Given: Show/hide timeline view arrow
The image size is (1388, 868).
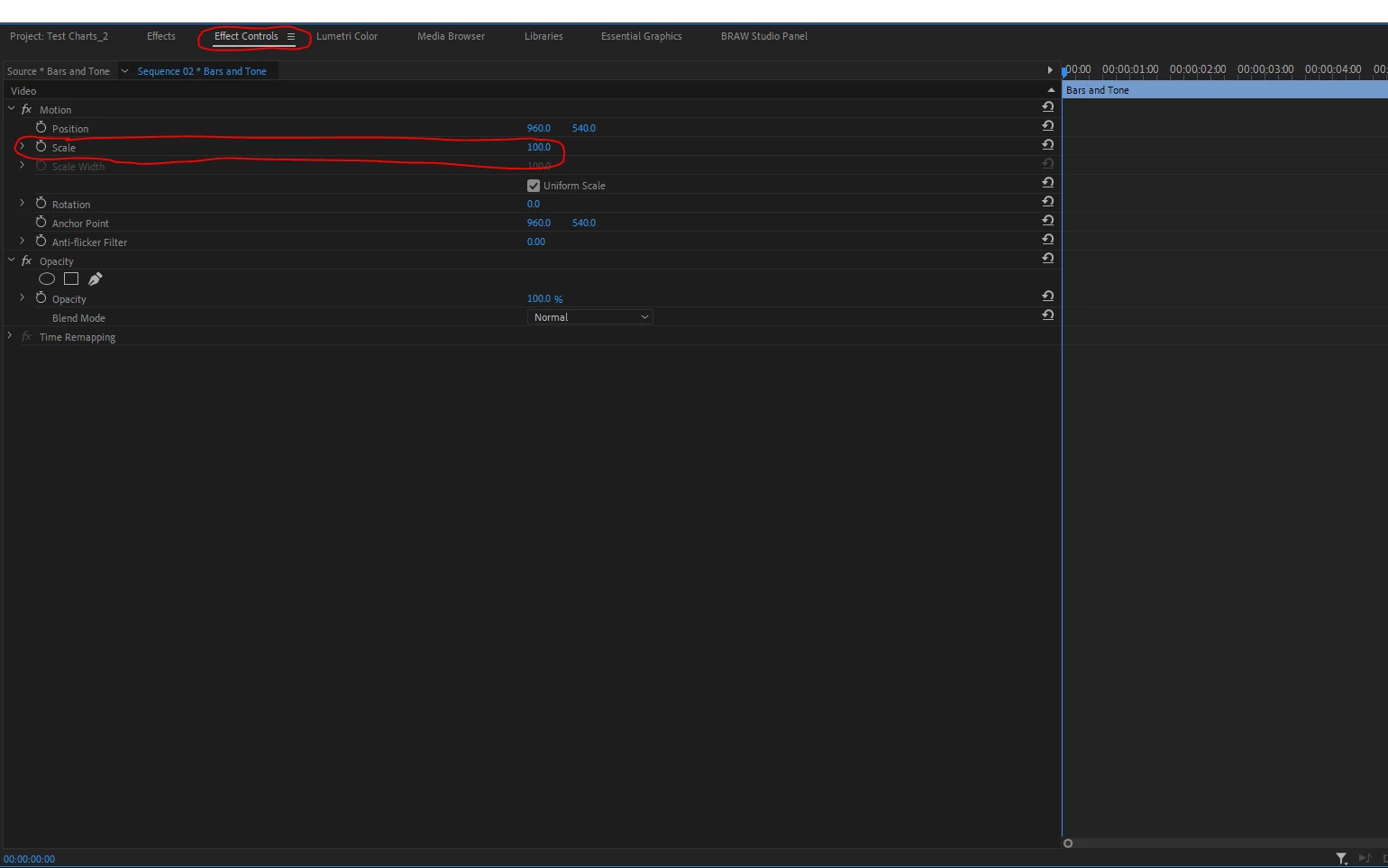Looking at the screenshot, I should tap(1050, 70).
